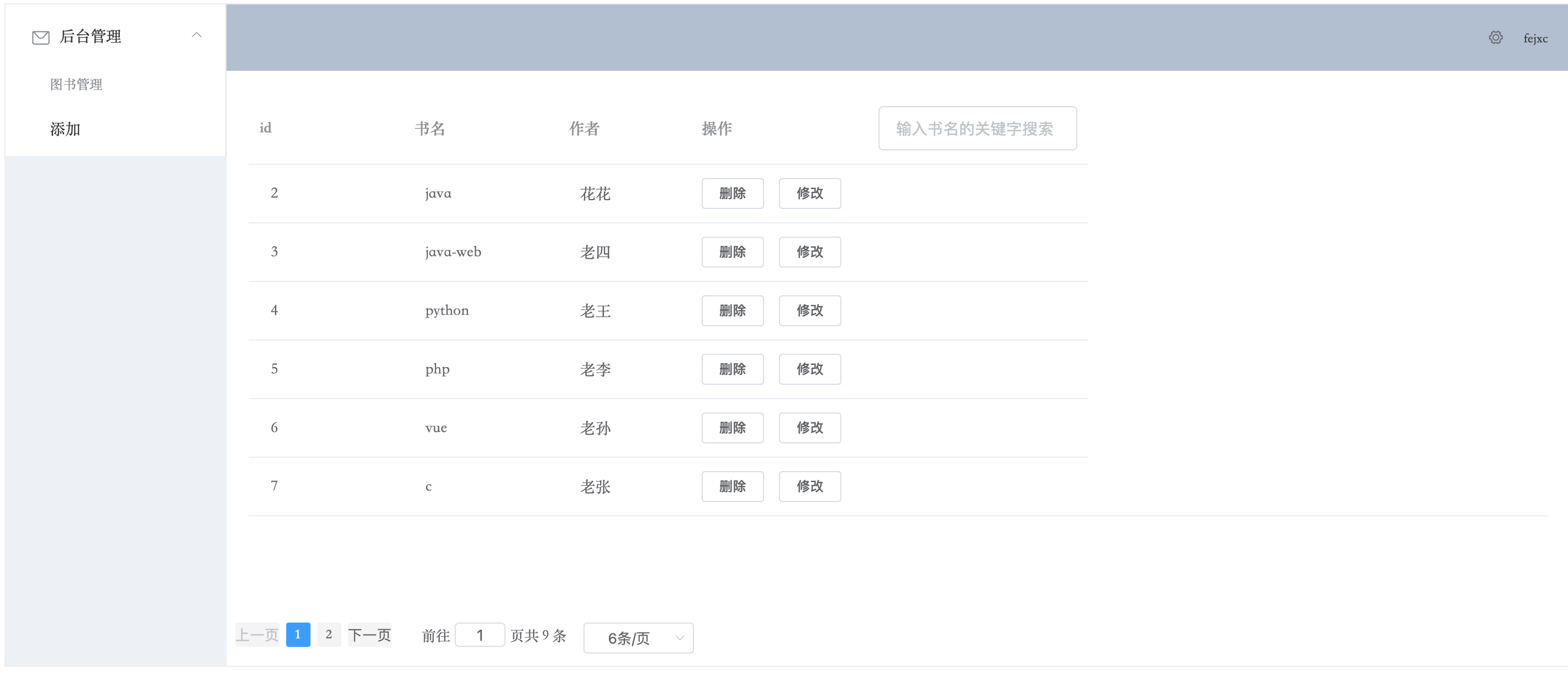Click the envelope icon beside 后台管理
The height and width of the screenshot is (690, 1568).
point(41,38)
